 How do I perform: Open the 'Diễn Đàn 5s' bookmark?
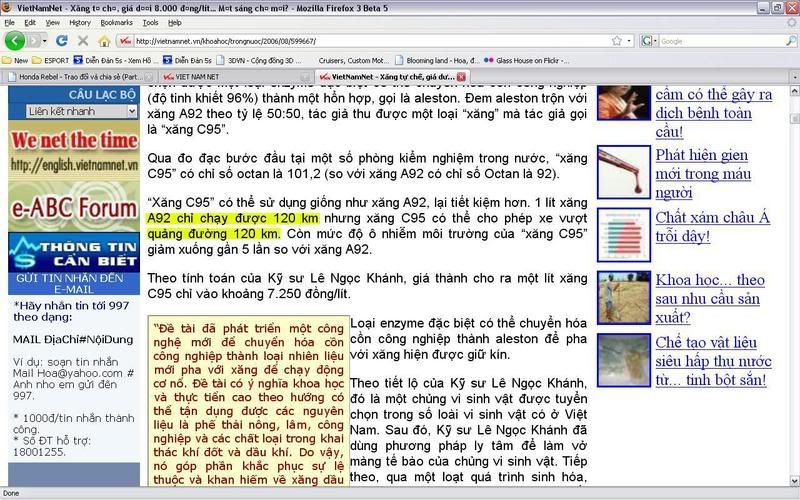187,60
